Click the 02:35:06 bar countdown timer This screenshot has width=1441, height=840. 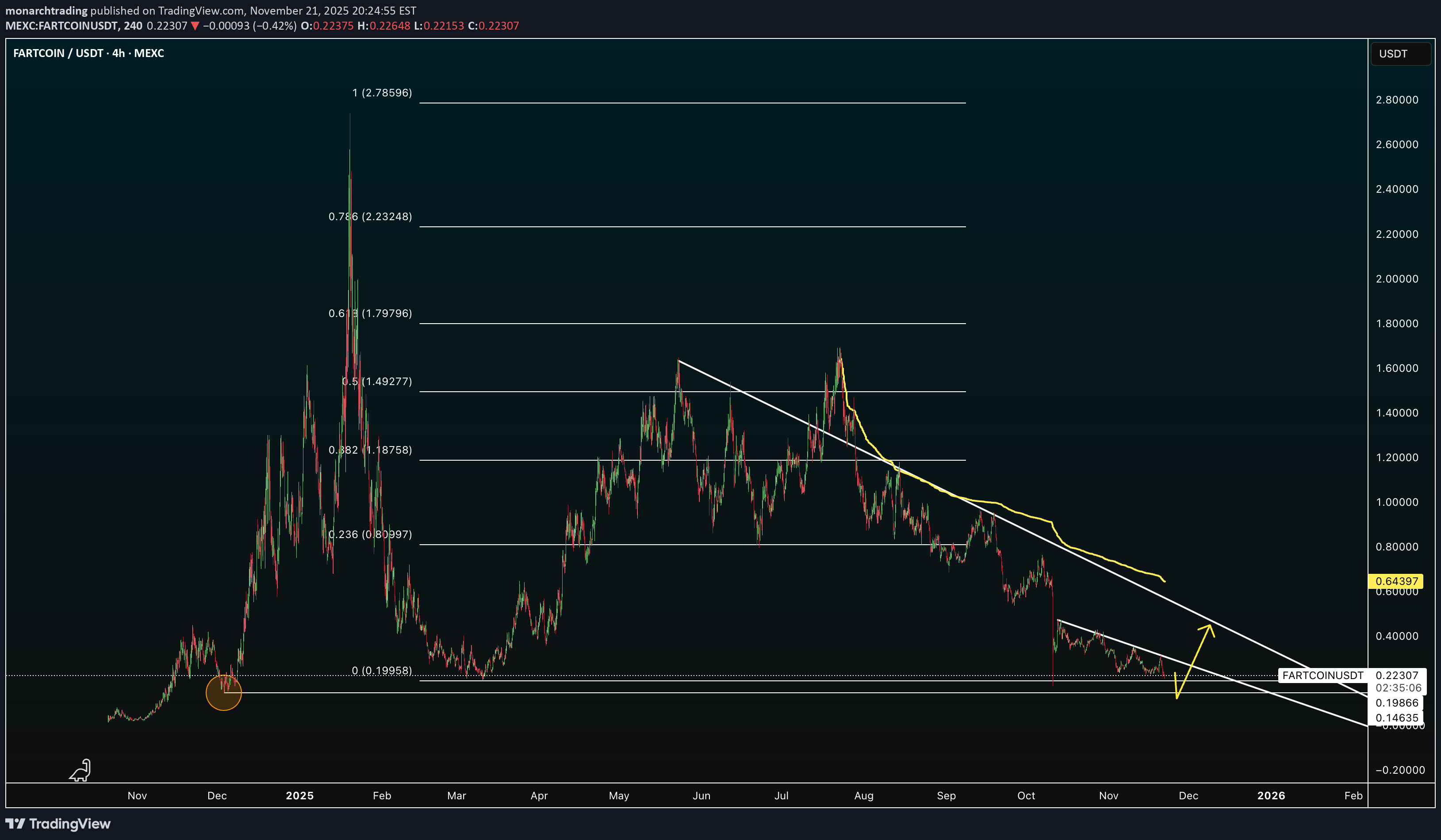pos(1398,688)
